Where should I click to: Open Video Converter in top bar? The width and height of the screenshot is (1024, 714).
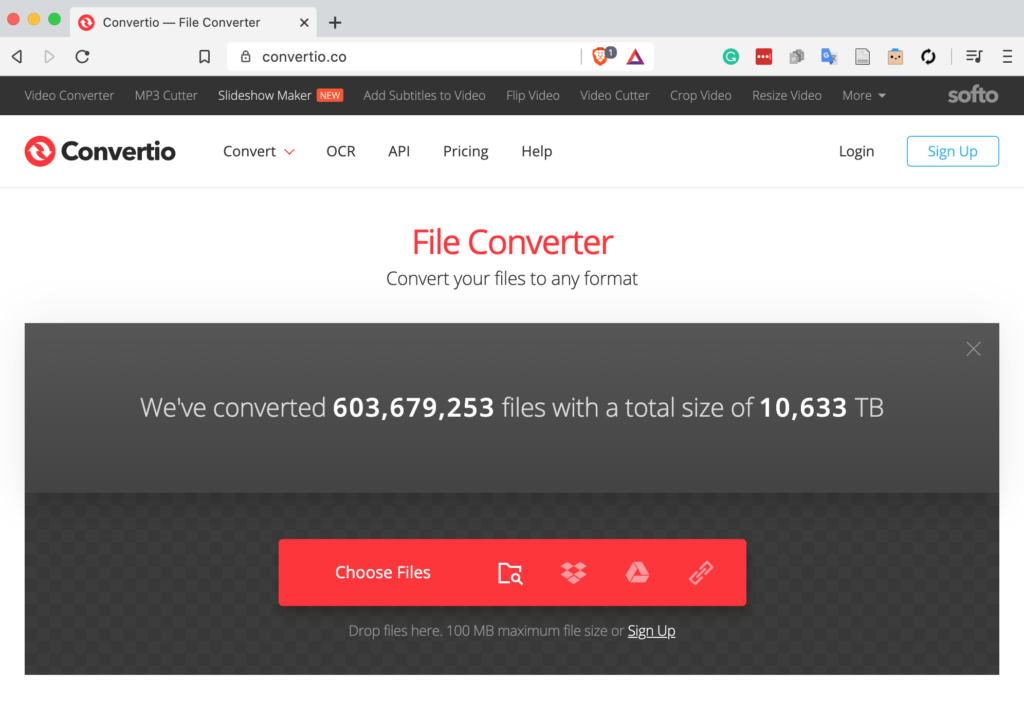[69, 95]
